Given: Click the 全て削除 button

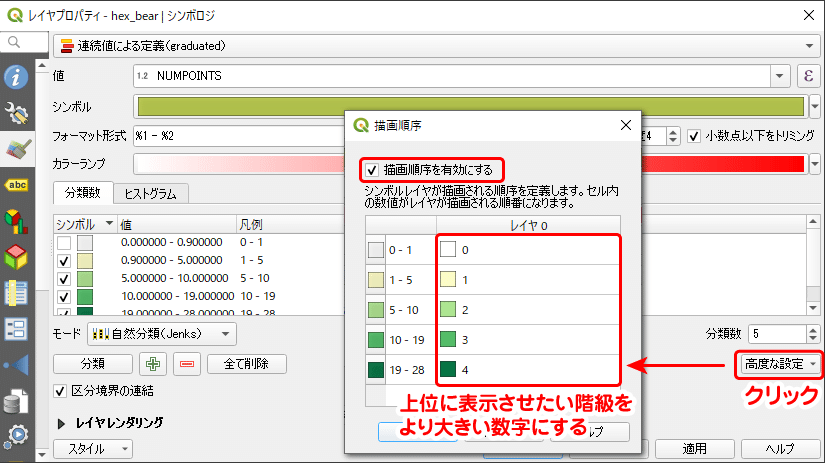Looking at the screenshot, I should (x=246, y=364).
